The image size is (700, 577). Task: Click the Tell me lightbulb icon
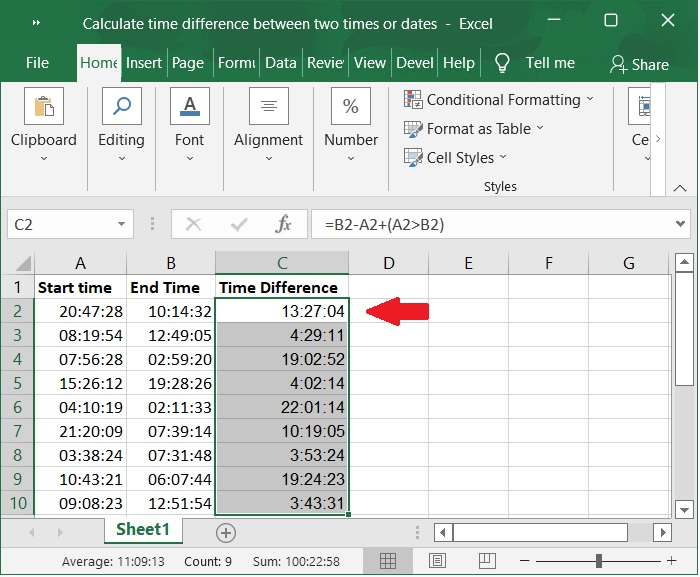click(x=502, y=62)
